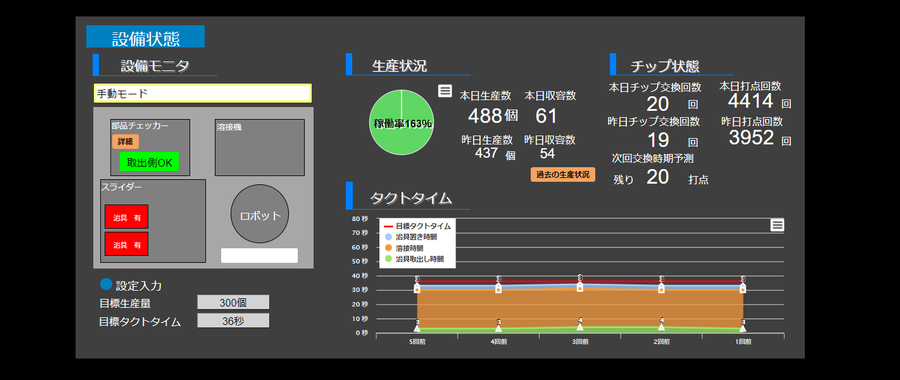The width and height of the screenshot is (900, 380).
Task: Click the 80 秒 axis label
Action: tap(360, 219)
